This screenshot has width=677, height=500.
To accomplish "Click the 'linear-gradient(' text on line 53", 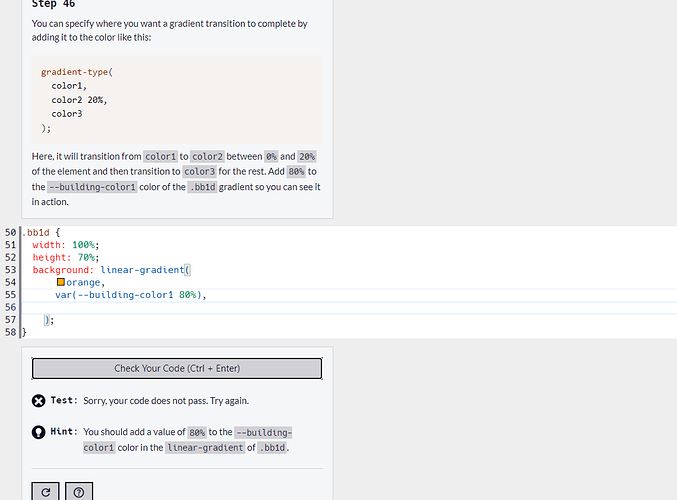I will (145, 269).
